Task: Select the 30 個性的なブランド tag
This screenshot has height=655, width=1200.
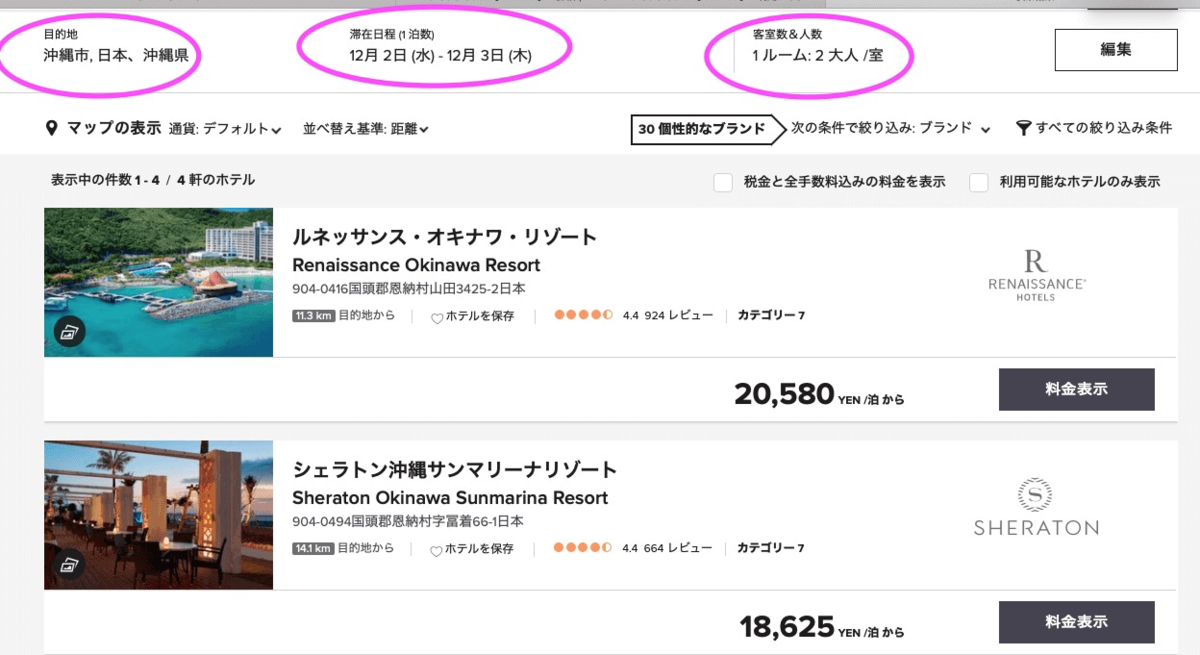Action: (x=700, y=129)
